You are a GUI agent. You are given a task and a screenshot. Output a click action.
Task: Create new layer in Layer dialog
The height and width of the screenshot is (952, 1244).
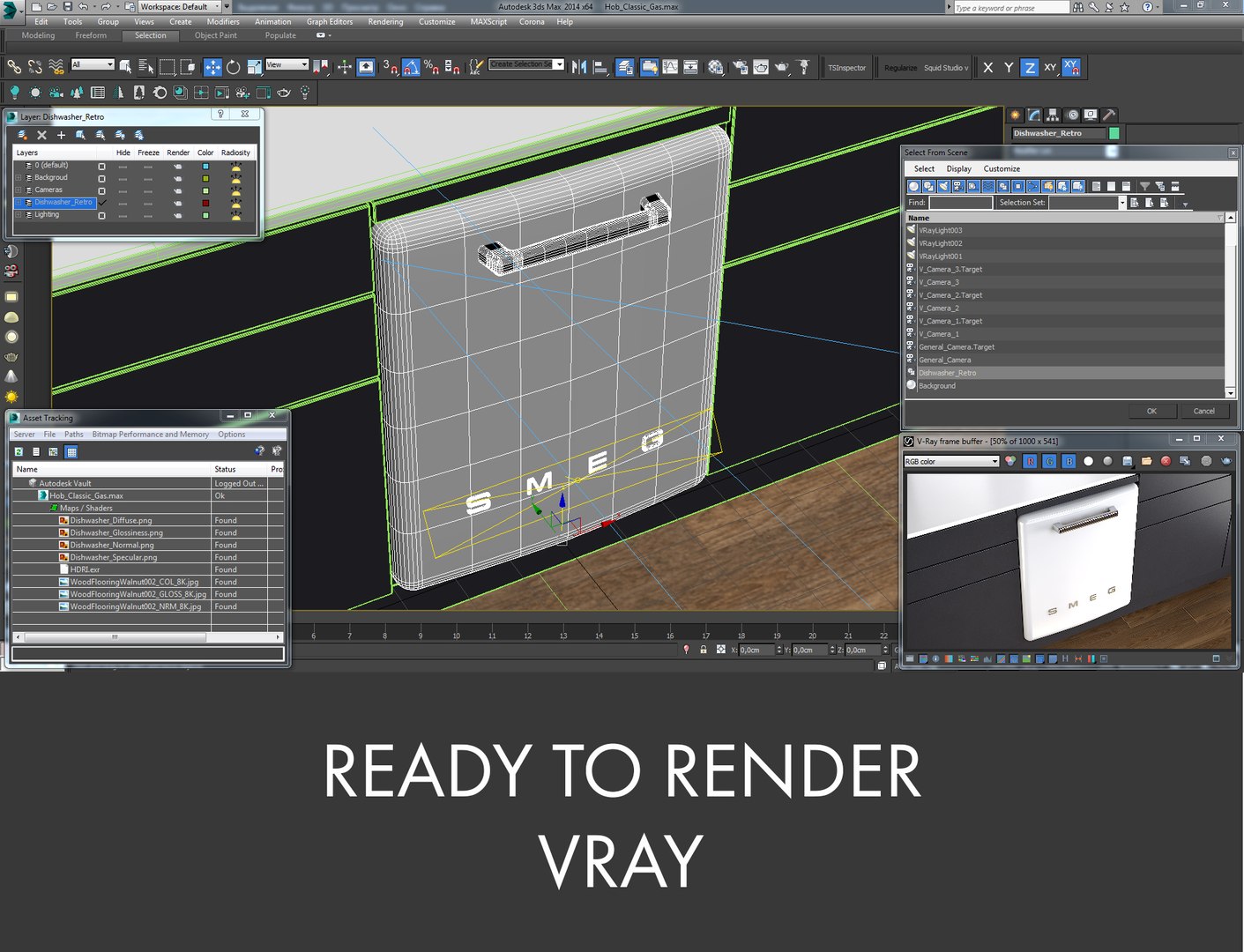(22, 135)
